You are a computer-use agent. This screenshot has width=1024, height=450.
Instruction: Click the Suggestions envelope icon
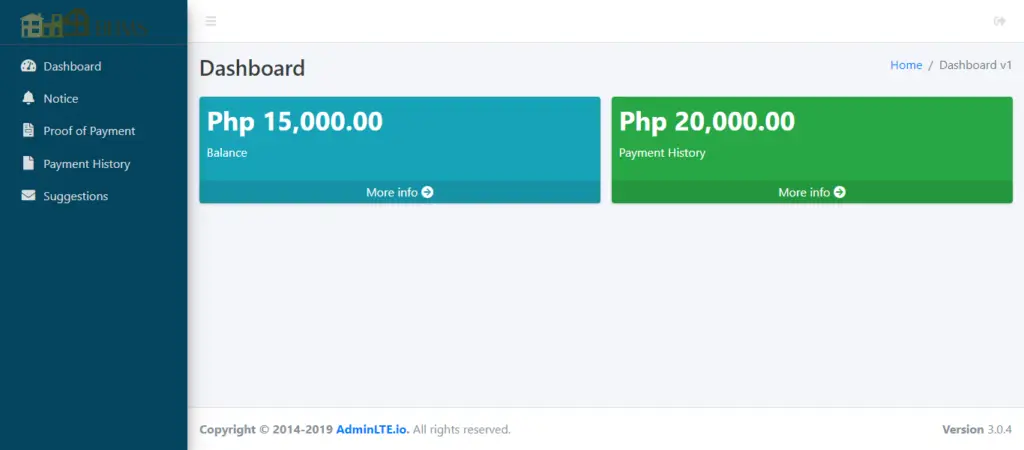[28, 196]
